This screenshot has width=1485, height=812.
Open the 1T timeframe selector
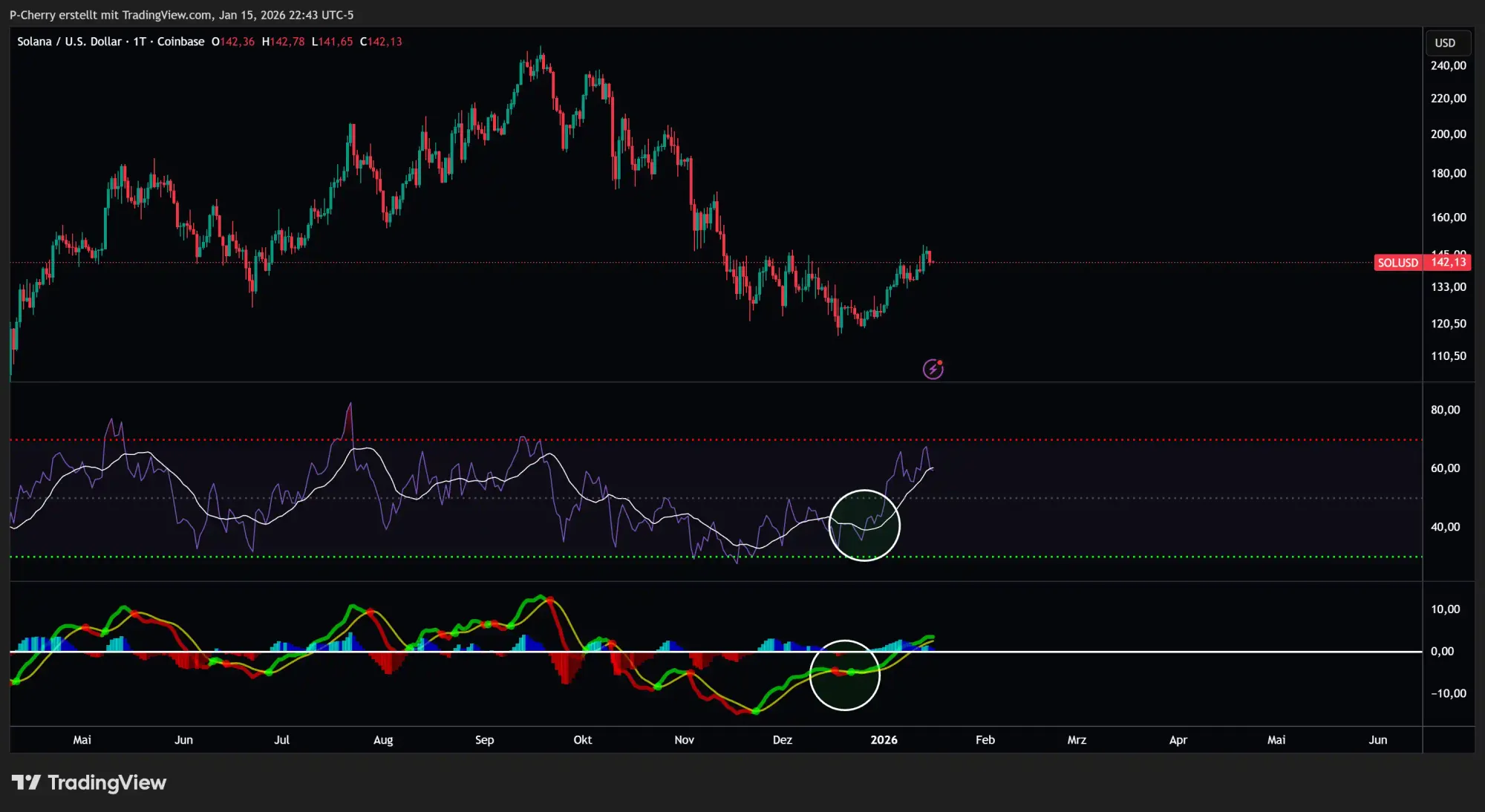tap(141, 42)
